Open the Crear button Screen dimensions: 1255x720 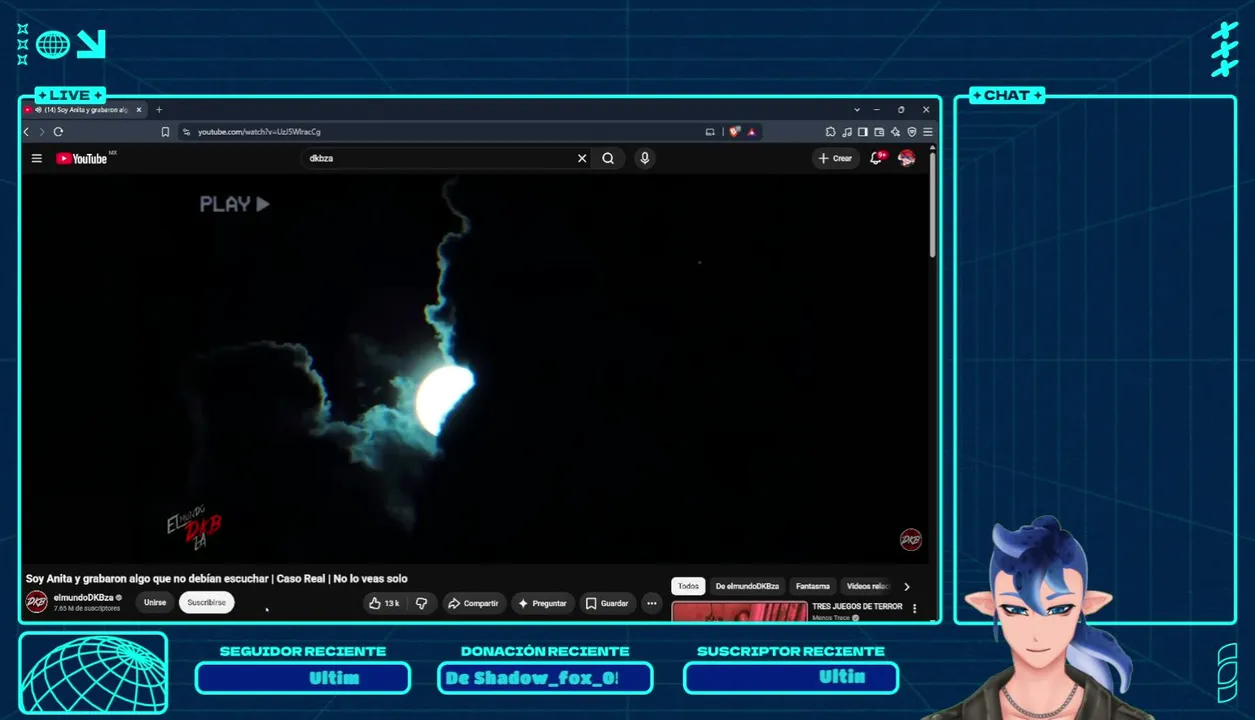coord(836,158)
